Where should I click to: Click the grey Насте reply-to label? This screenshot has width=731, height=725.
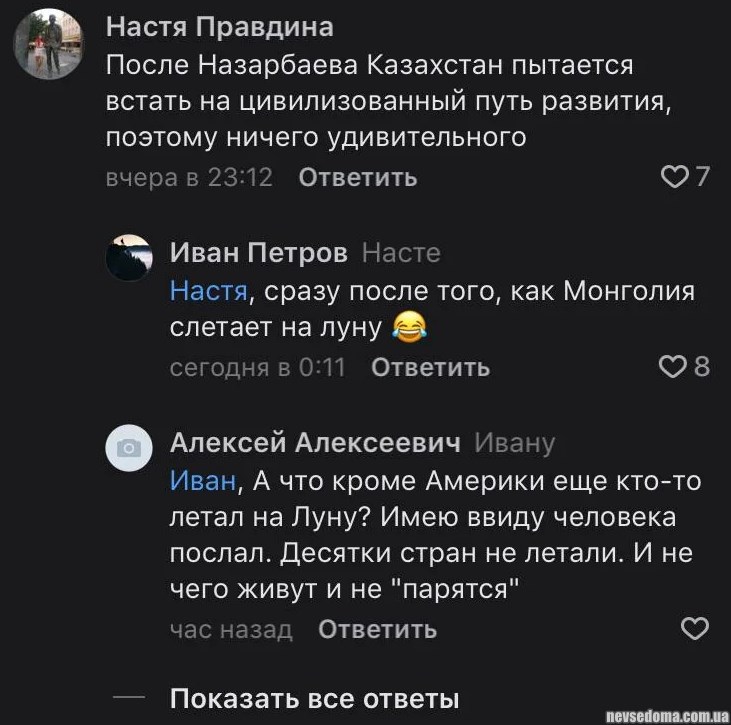400,253
